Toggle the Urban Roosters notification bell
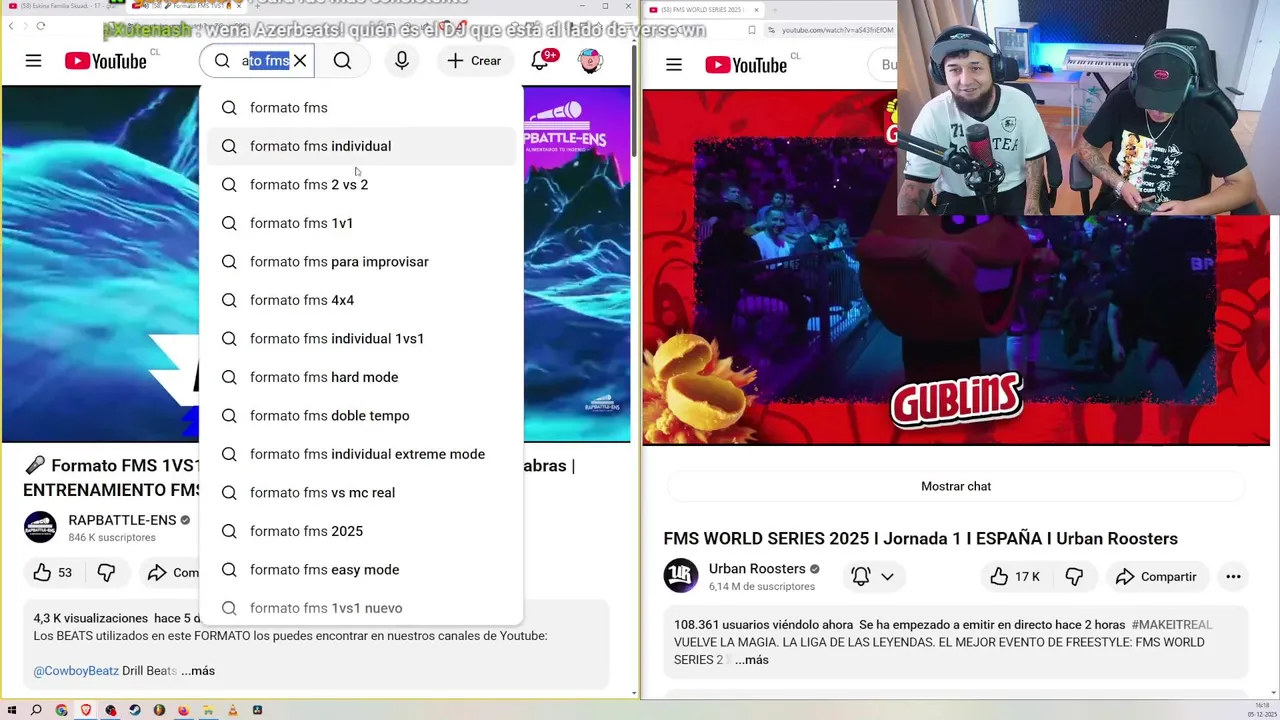Viewport: 1280px width, 720px height. coord(860,576)
